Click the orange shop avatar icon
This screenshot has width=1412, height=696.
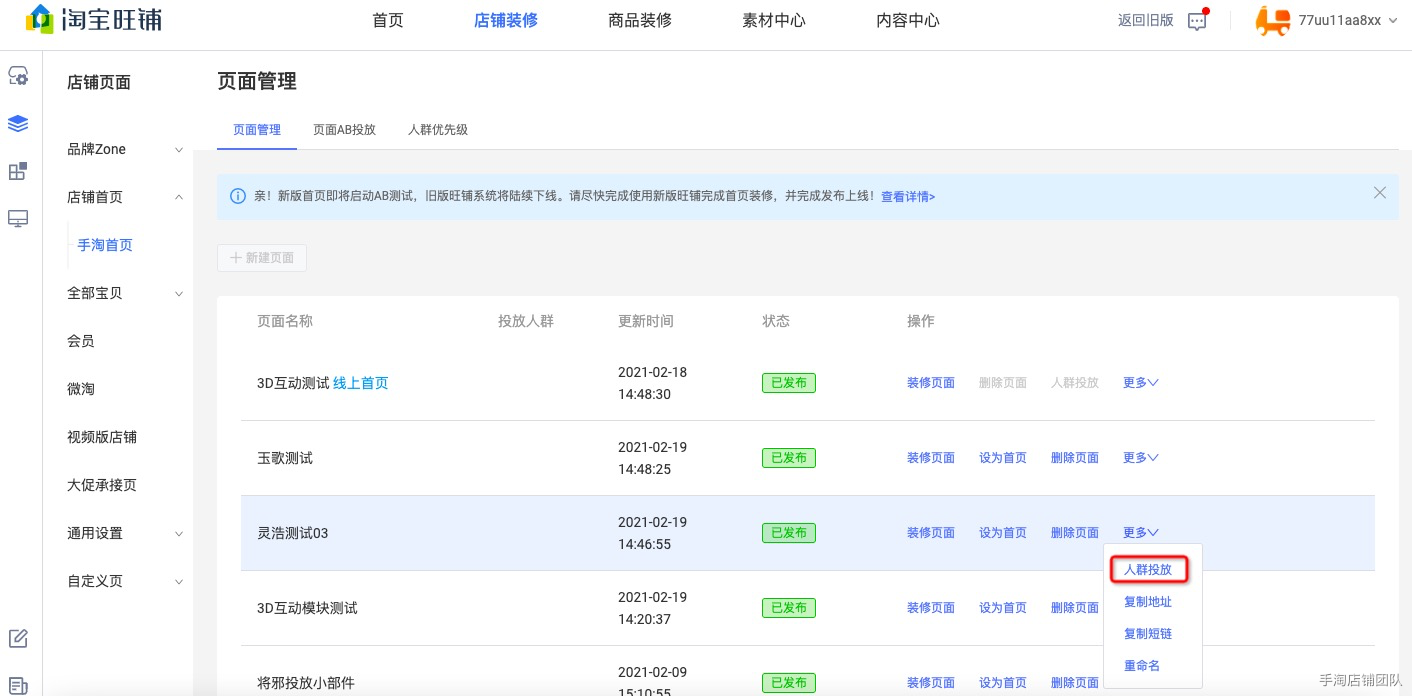pos(1272,21)
